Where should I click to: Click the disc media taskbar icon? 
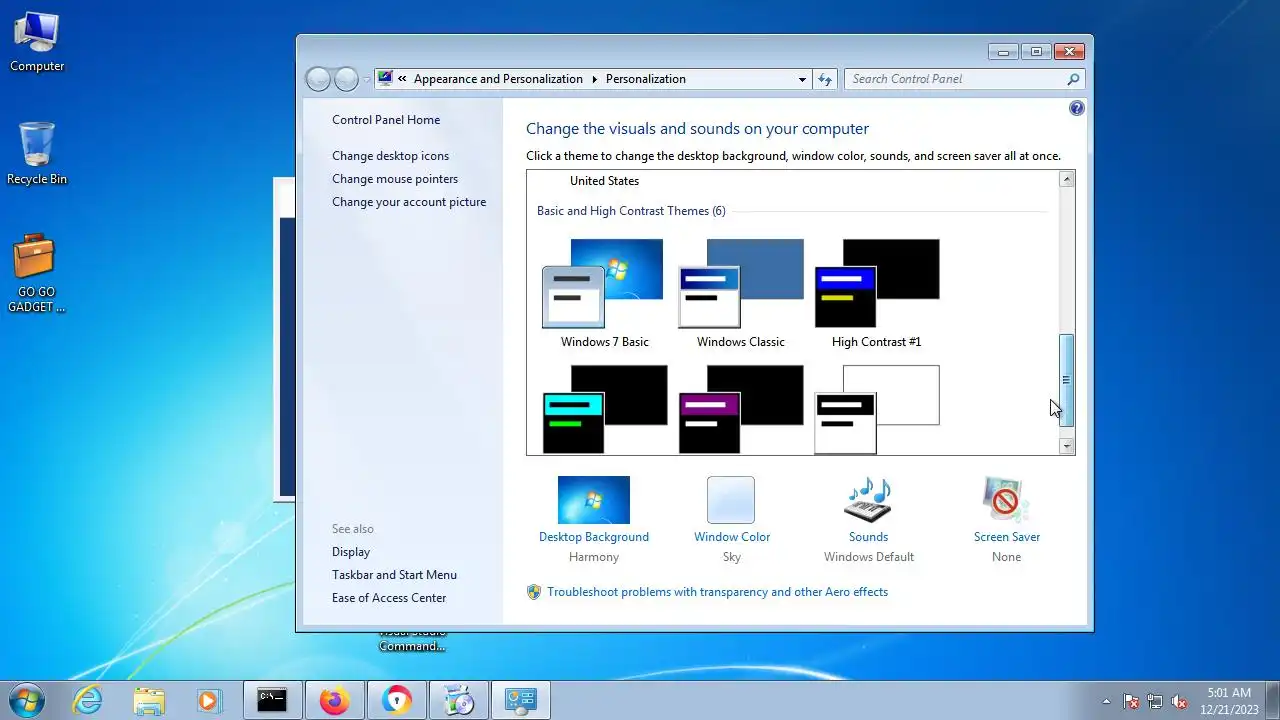(458, 700)
